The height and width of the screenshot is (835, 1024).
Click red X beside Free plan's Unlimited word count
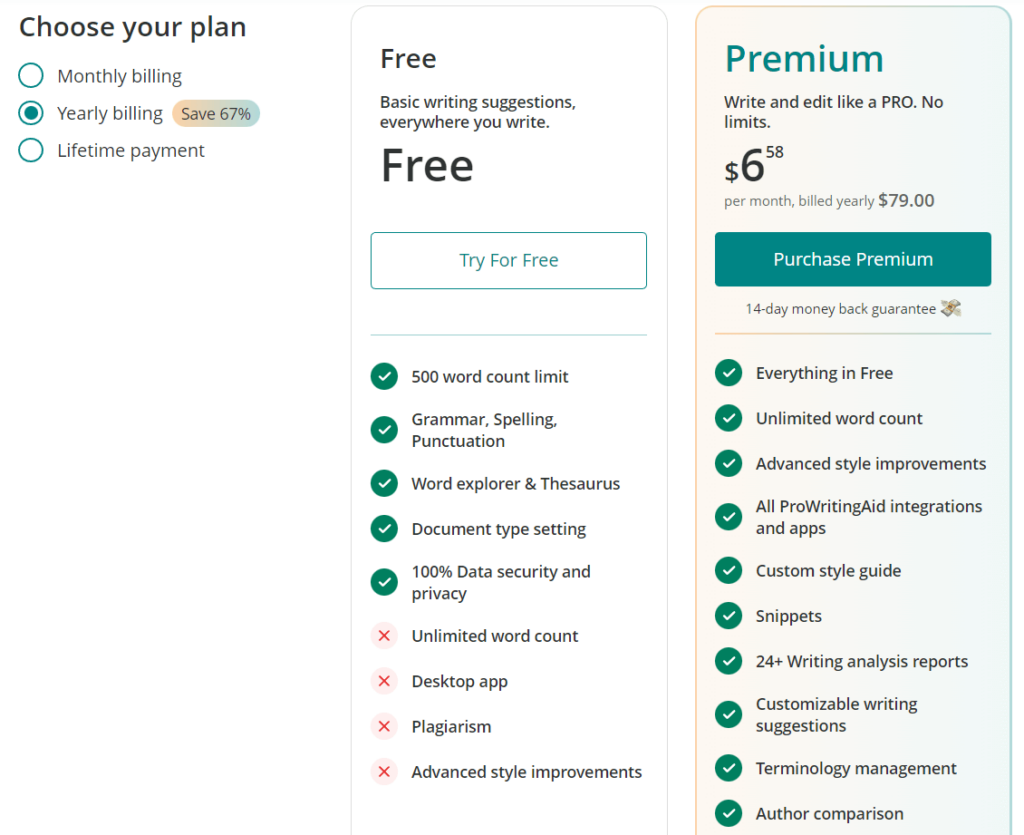pyautogui.click(x=384, y=635)
